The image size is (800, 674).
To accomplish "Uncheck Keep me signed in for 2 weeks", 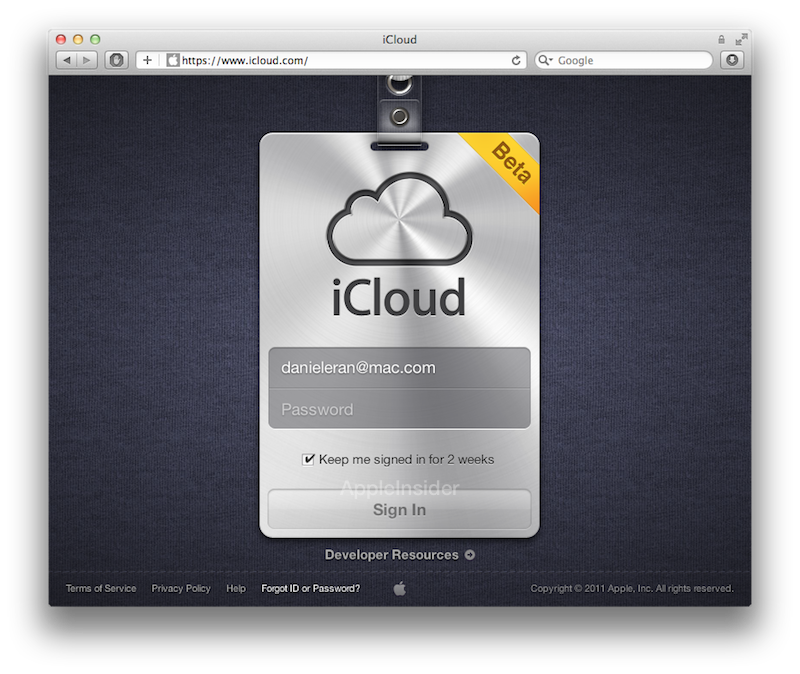I will pos(309,460).
